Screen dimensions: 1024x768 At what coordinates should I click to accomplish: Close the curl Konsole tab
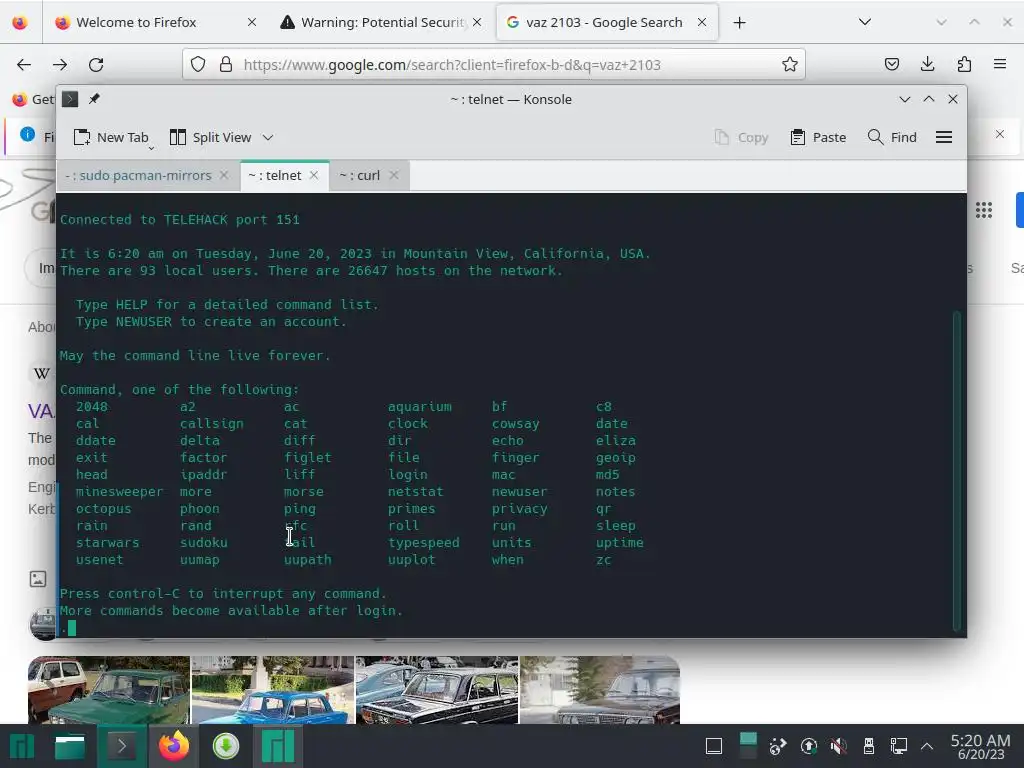[394, 175]
